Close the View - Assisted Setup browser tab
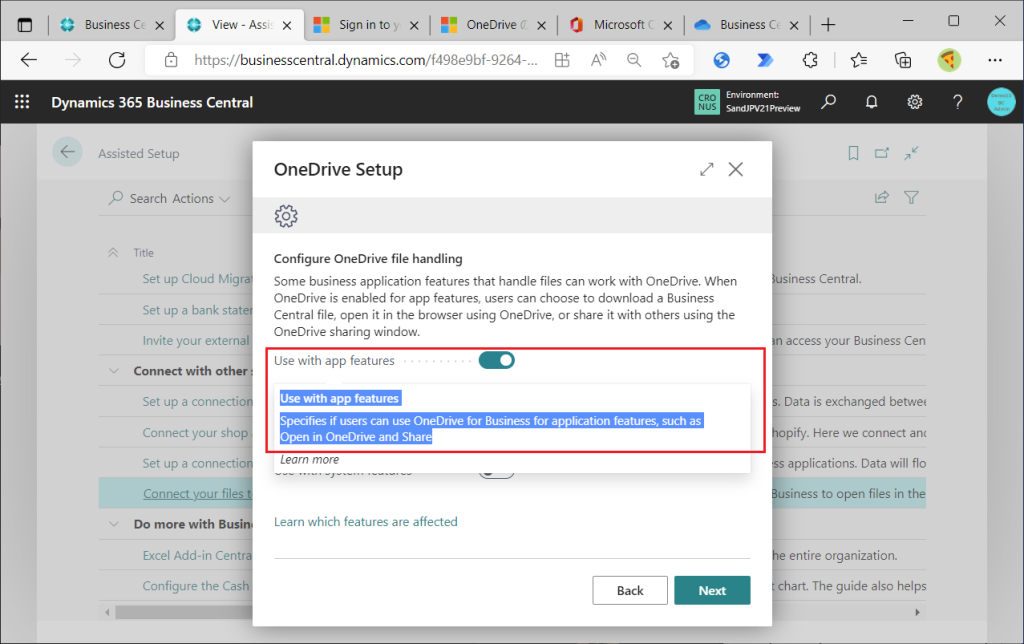Image resolution: width=1024 pixels, height=644 pixels. pos(287,25)
